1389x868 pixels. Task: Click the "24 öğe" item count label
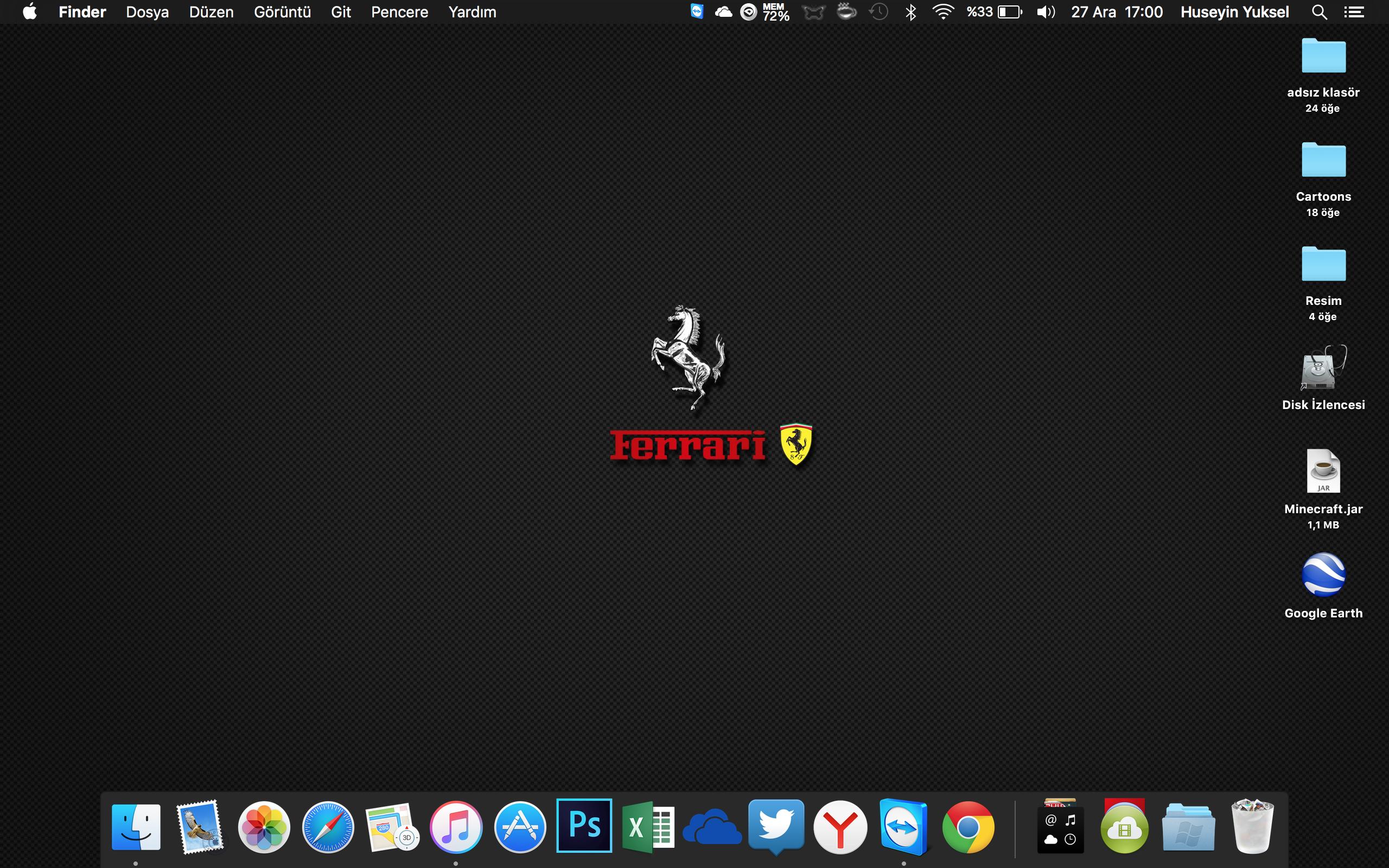tap(1322, 108)
